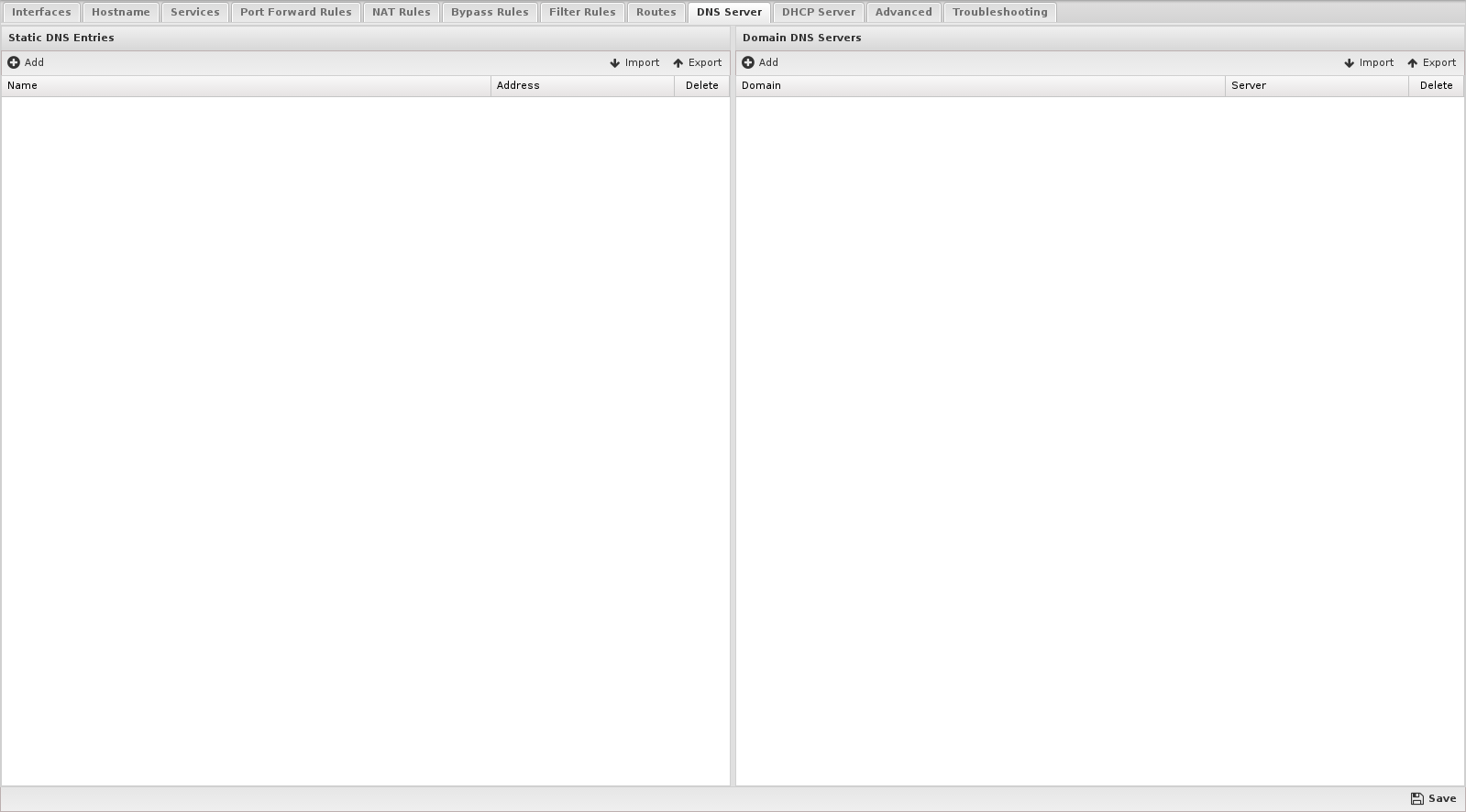The width and height of the screenshot is (1466, 812).
Task: Import Static DNS Entries
Action: [x=634, y=62]
